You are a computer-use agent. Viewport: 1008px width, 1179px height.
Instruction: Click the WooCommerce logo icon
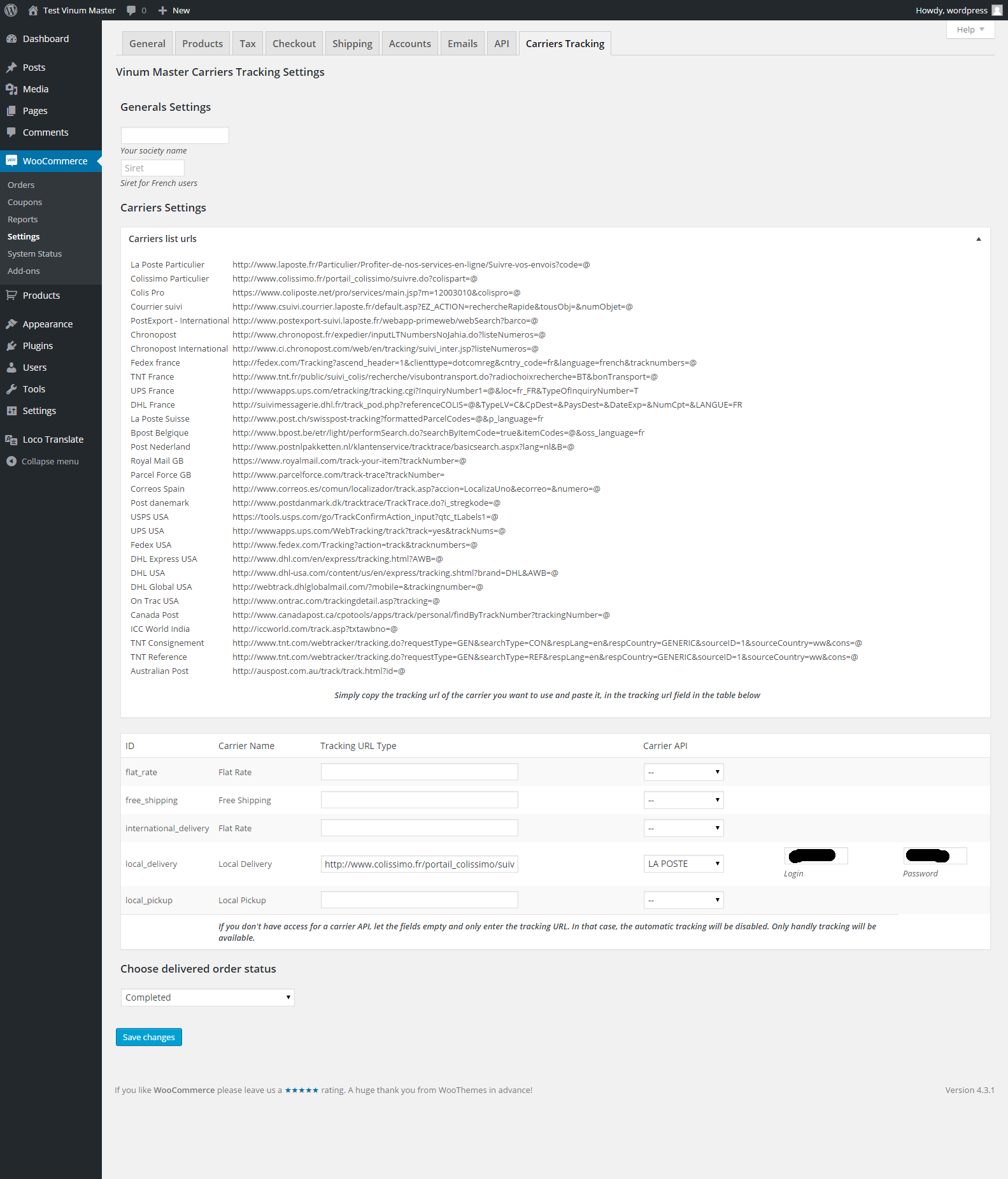11,161
